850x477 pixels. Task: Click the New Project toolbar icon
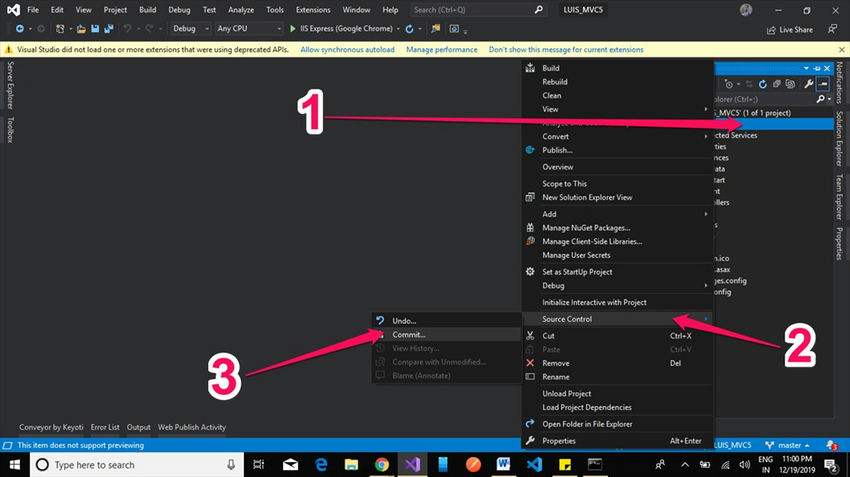60,29
